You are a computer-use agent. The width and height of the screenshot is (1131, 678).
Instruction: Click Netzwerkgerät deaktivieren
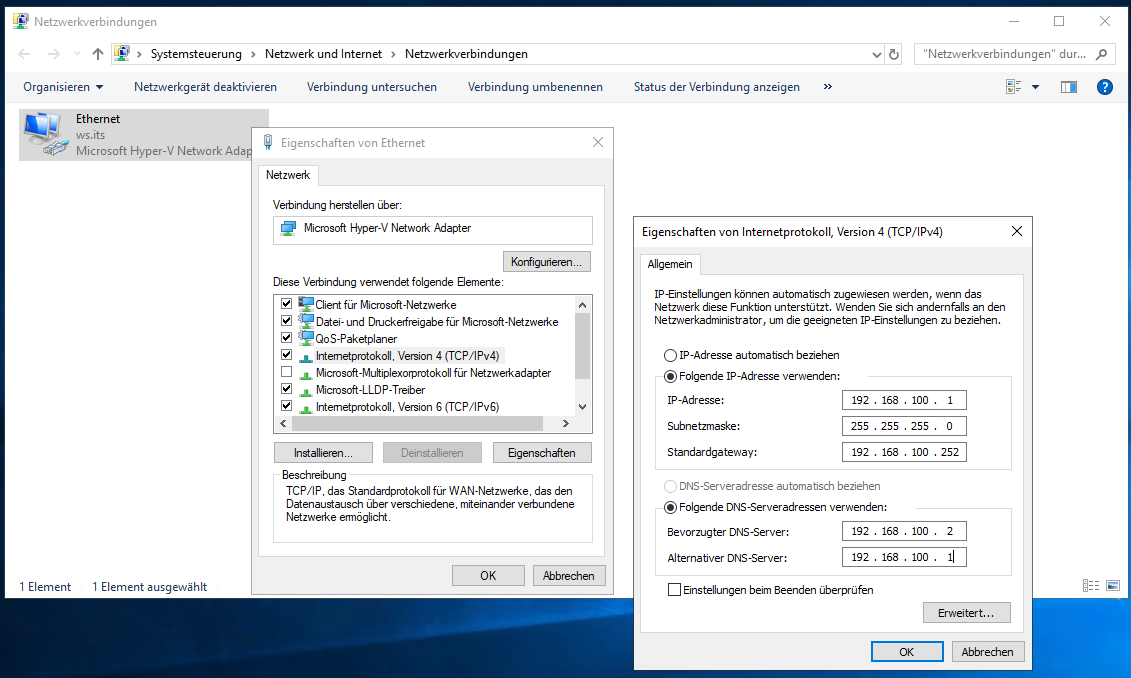tap(206, 87)
